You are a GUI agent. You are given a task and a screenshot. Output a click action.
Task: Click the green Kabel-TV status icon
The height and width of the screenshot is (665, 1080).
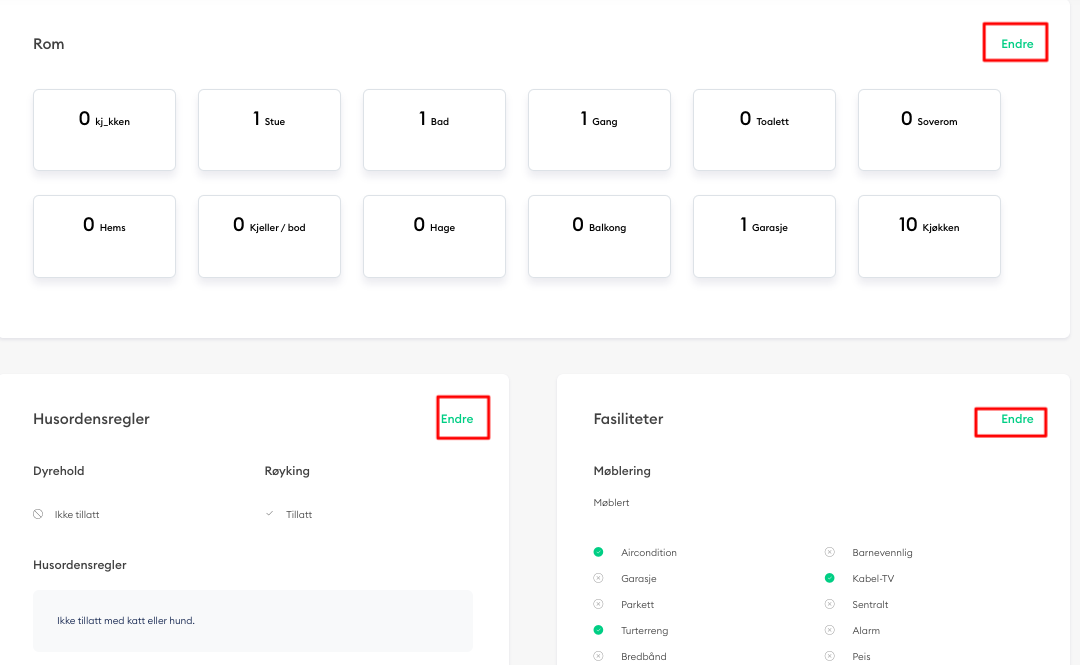coord(829,578)
